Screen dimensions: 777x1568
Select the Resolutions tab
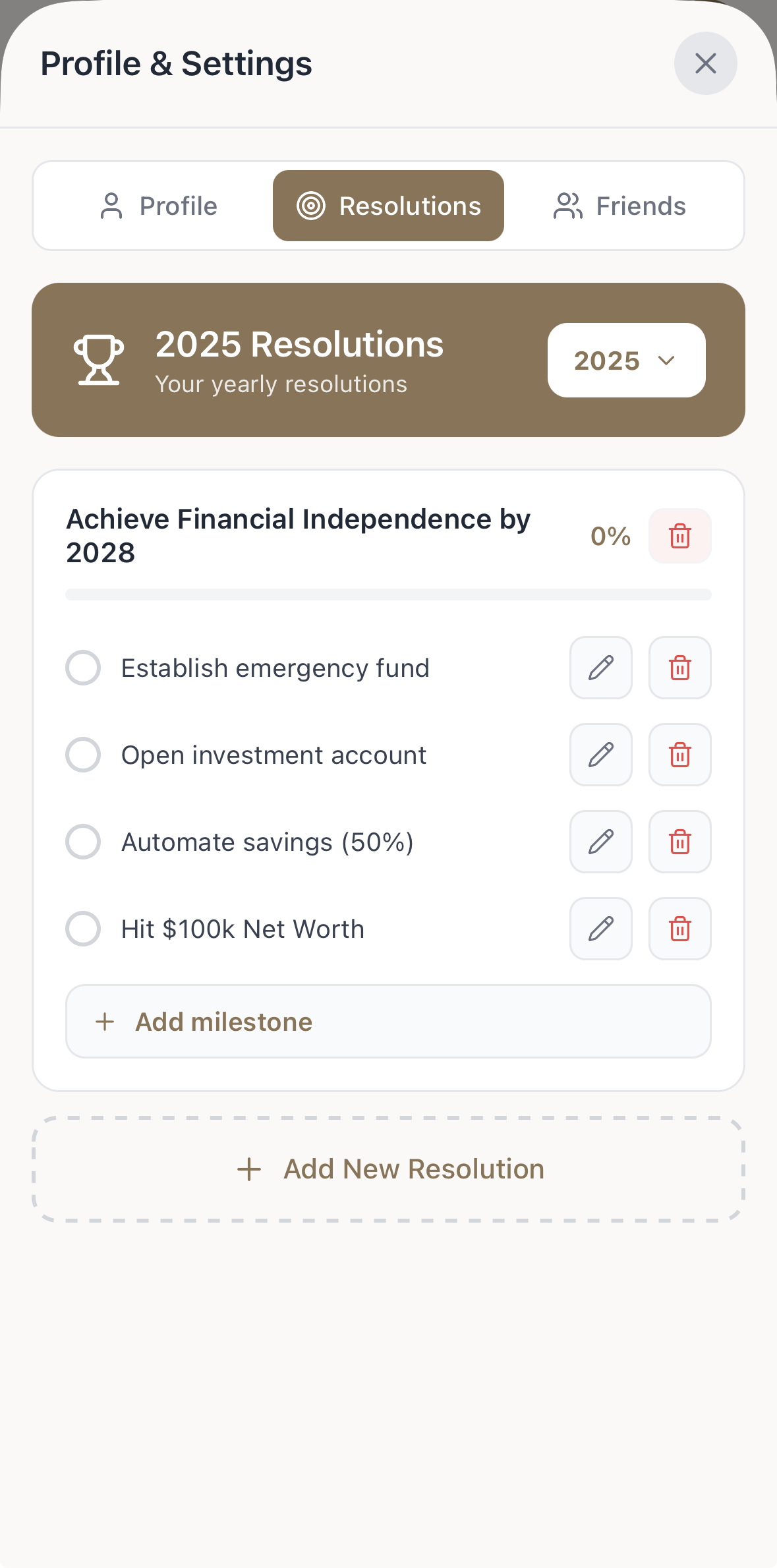[388, 206]
